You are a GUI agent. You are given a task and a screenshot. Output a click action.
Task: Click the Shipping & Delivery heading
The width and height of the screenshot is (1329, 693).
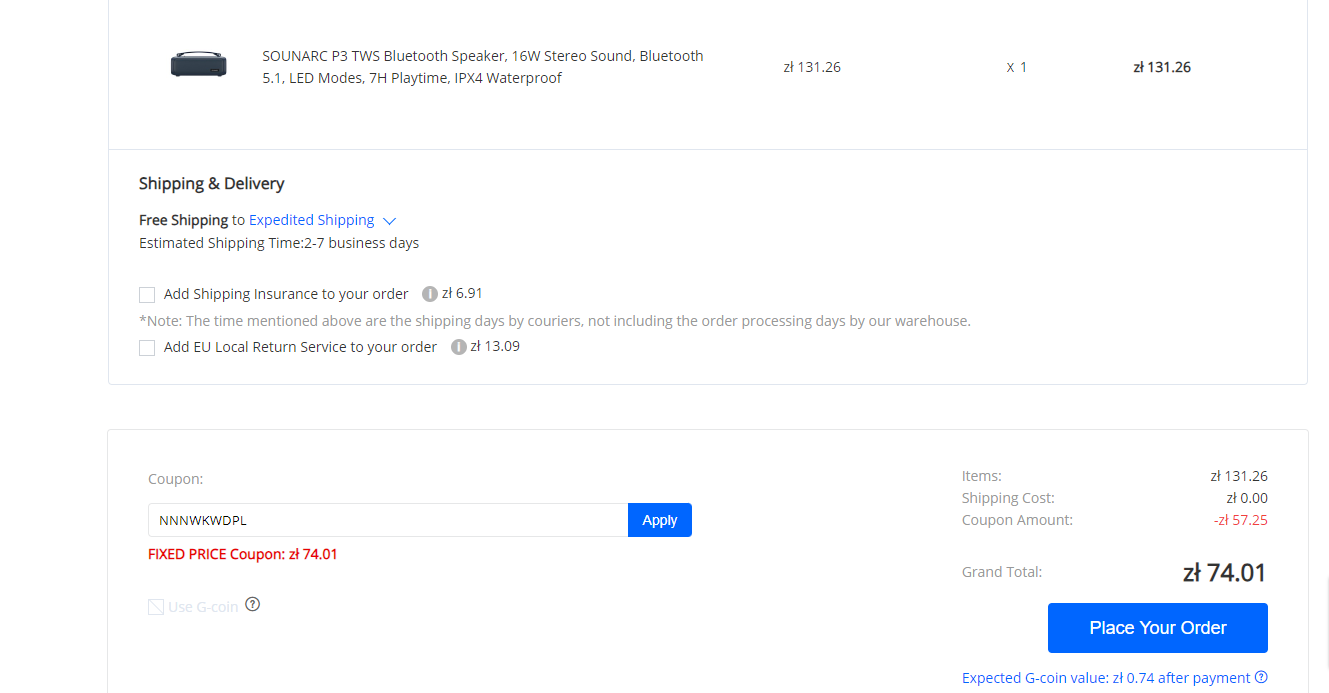click(x=211, y=184)
